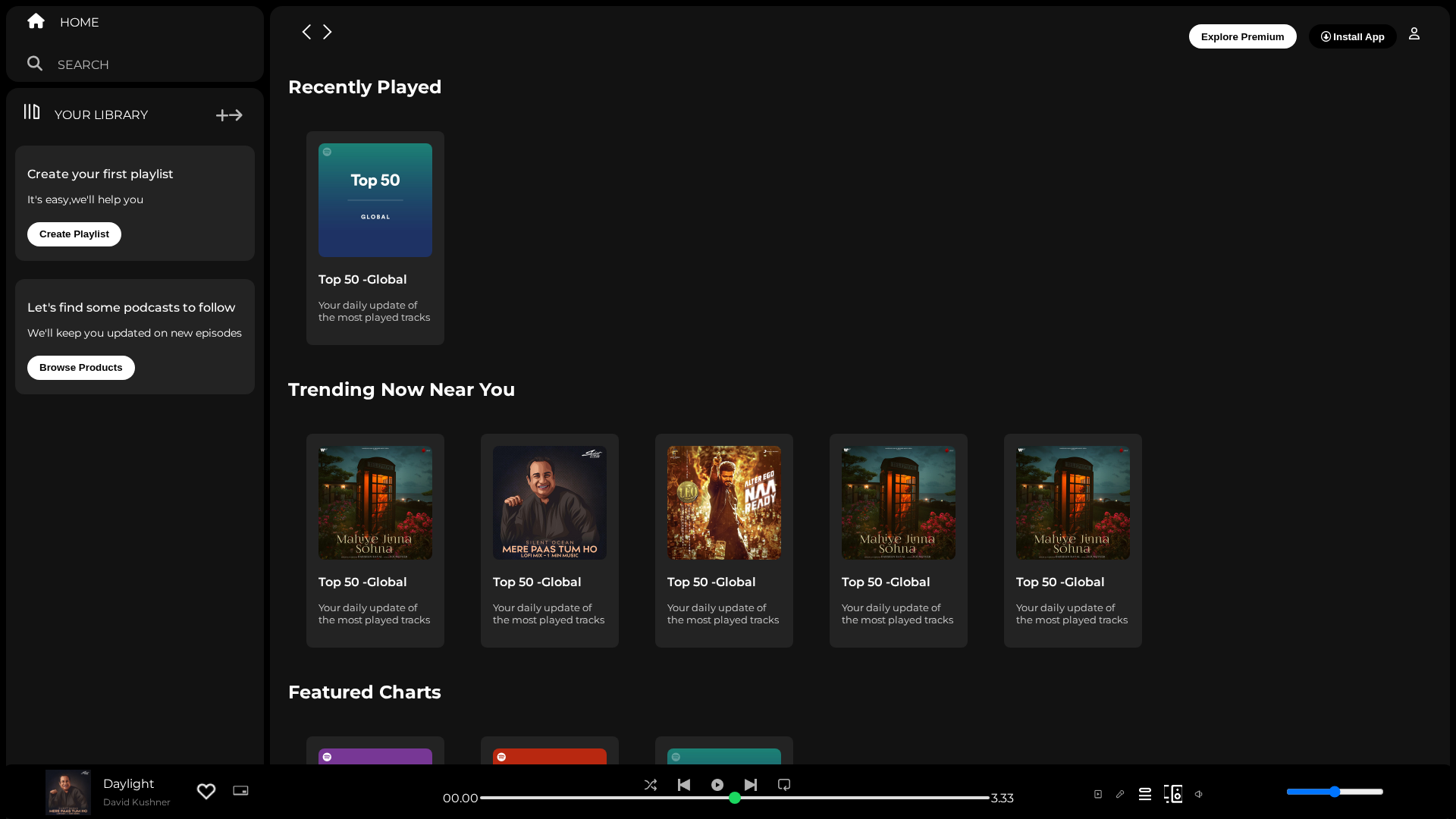Click the teal Featured Charts card
The height and width of the screenshot is (819, 1456).
[724, 751]
